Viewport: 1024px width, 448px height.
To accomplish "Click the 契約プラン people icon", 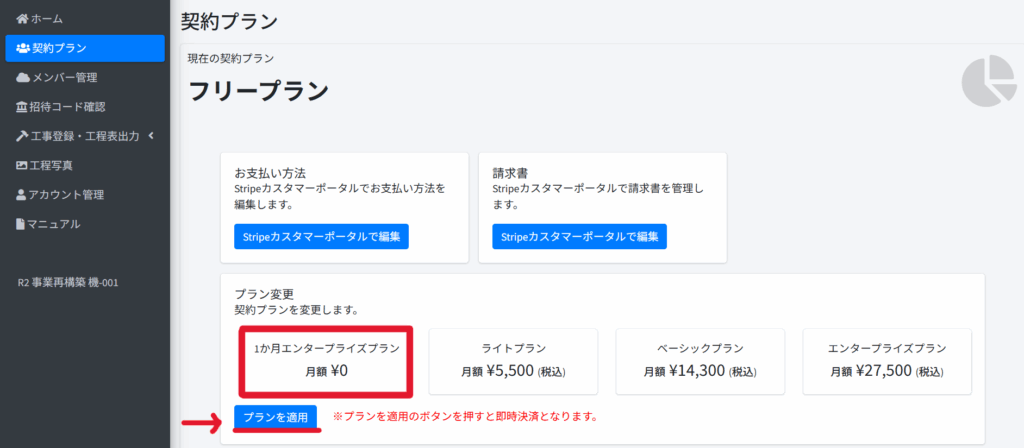I will 23,48.
